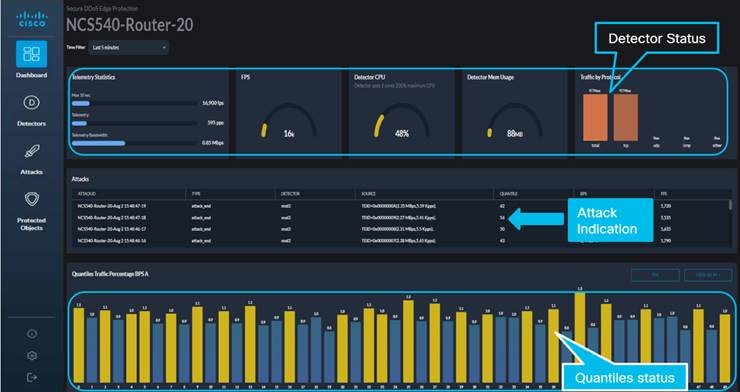Open the Time Filter 'Last 5 minutes' dropdown
This screenshot has height=392, width=740.
(128, 48)
